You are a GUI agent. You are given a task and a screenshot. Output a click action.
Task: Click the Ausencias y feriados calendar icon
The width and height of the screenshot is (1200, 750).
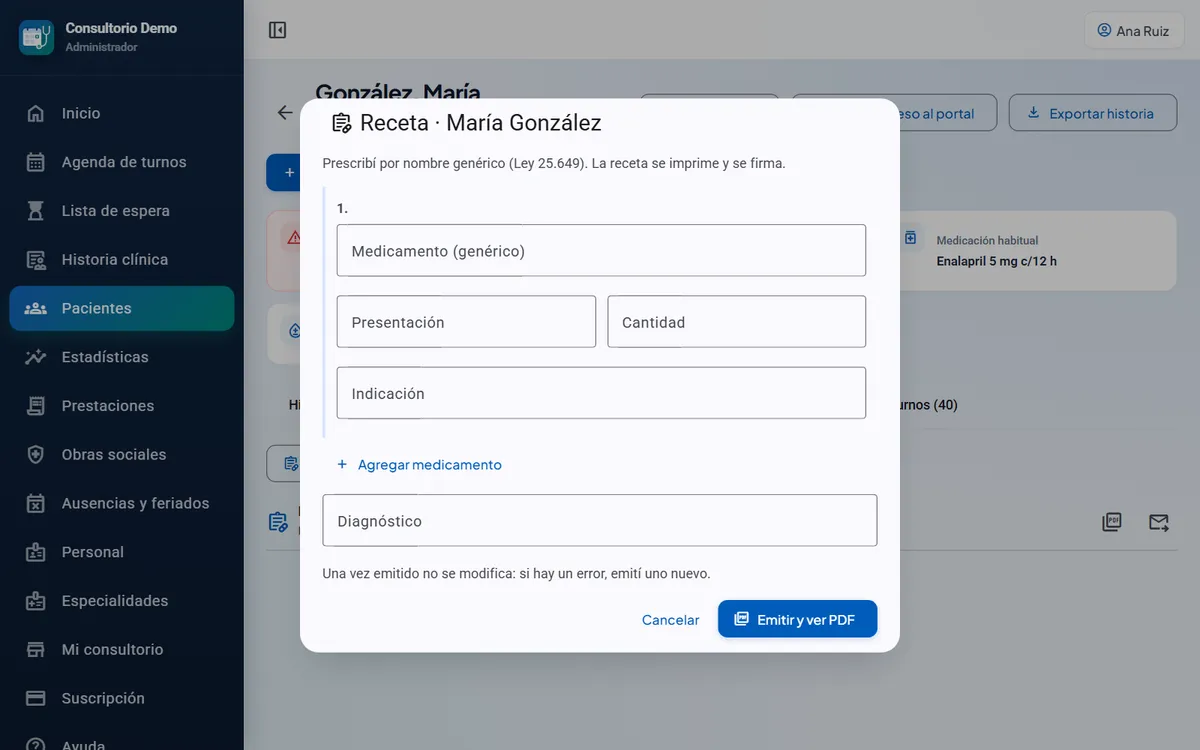click(x=36, y=503)
